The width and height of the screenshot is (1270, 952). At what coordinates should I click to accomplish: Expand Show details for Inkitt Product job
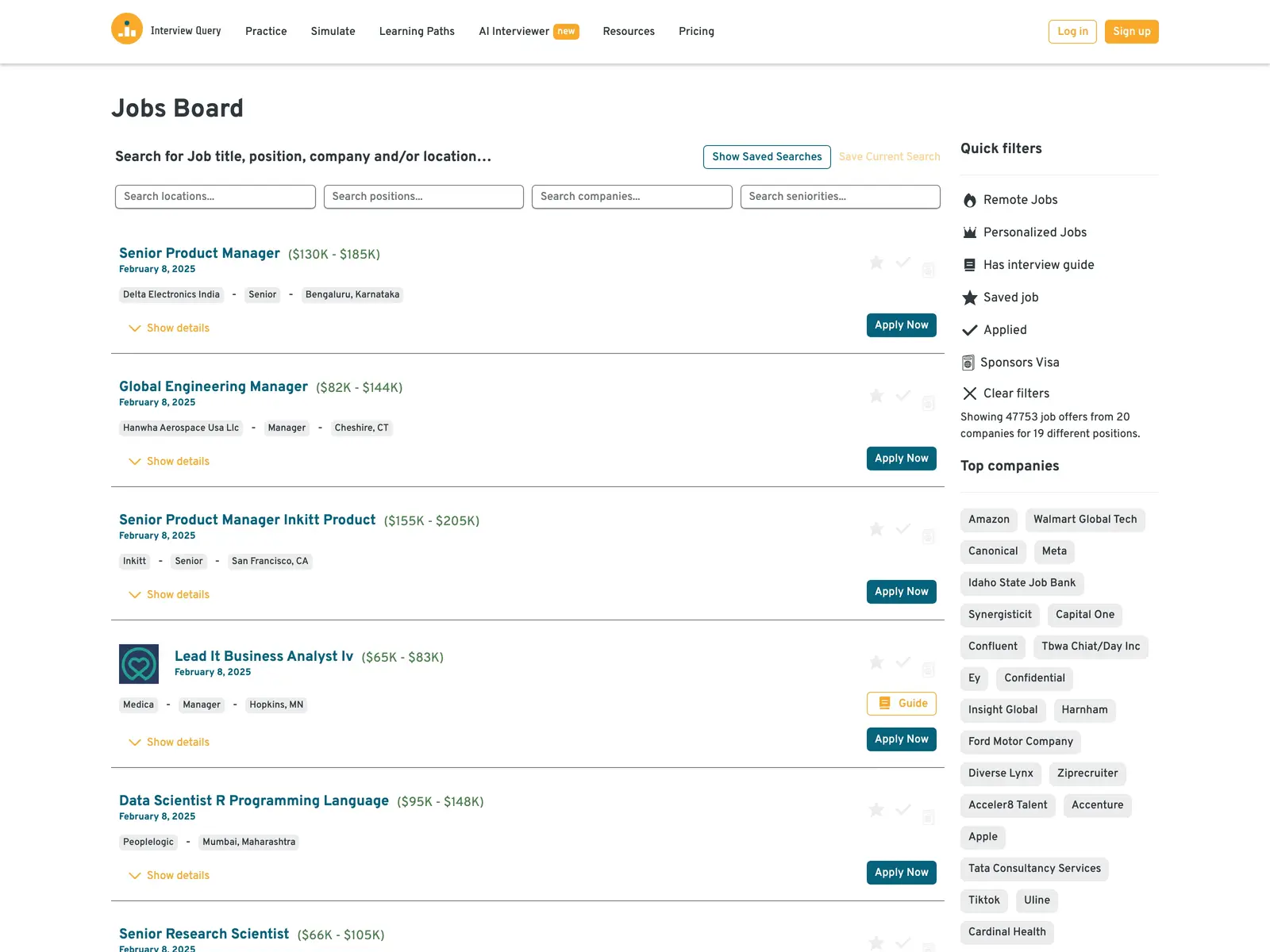(169, 595)
